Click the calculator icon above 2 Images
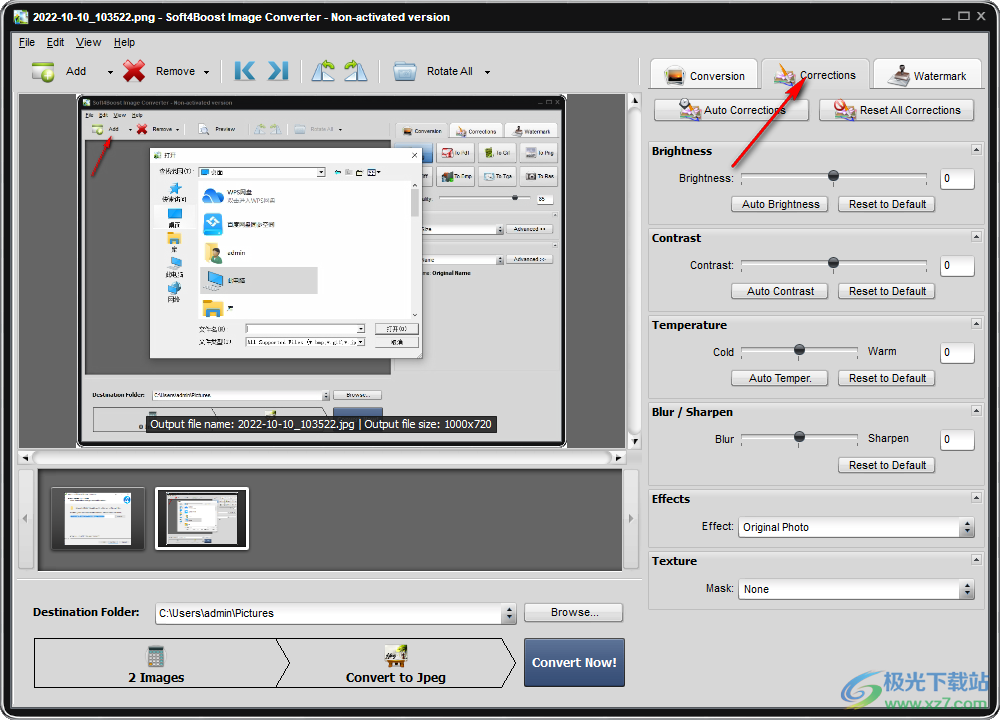This screenshot has height=720, width=1000. point(156,656)
